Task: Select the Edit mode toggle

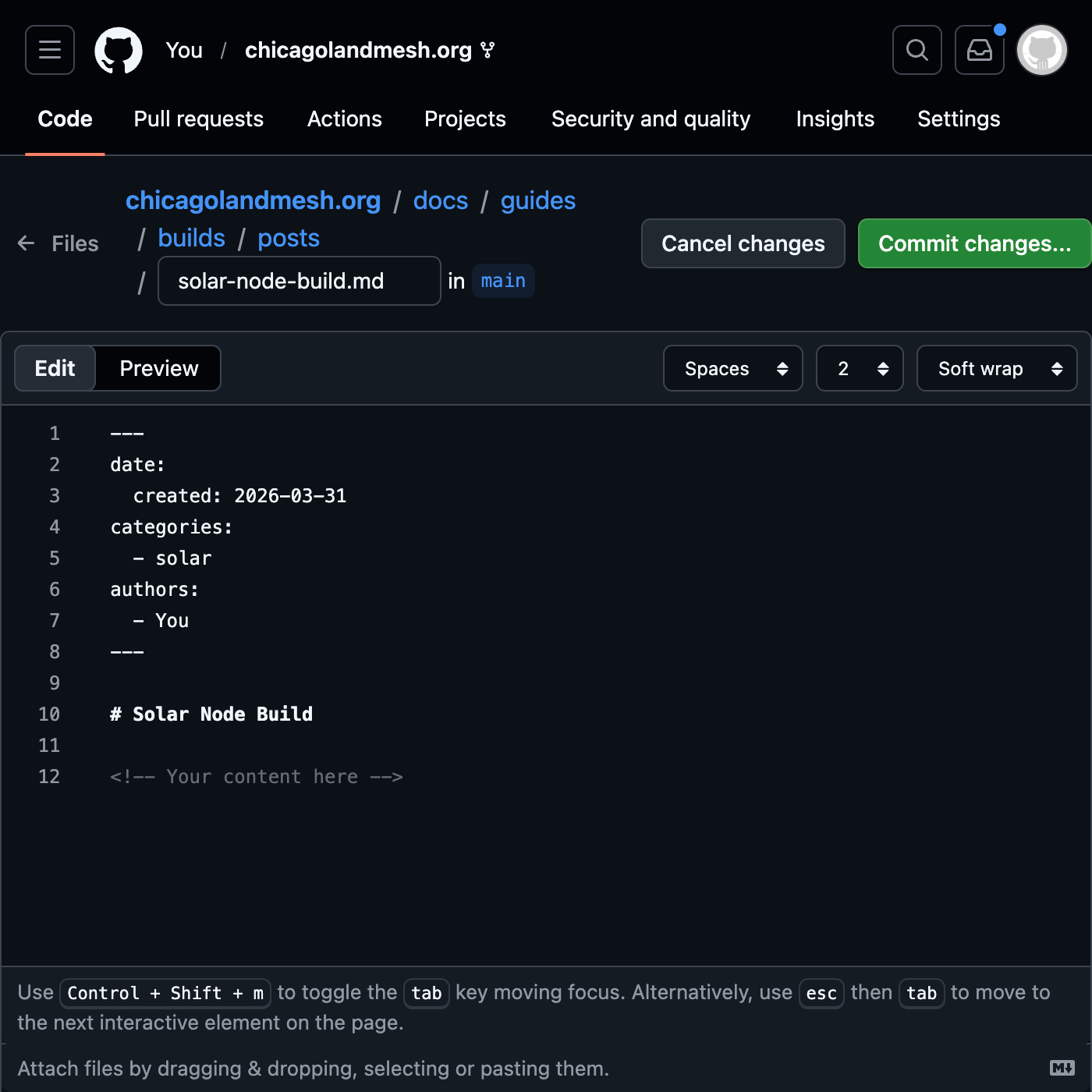Action: 55,368
